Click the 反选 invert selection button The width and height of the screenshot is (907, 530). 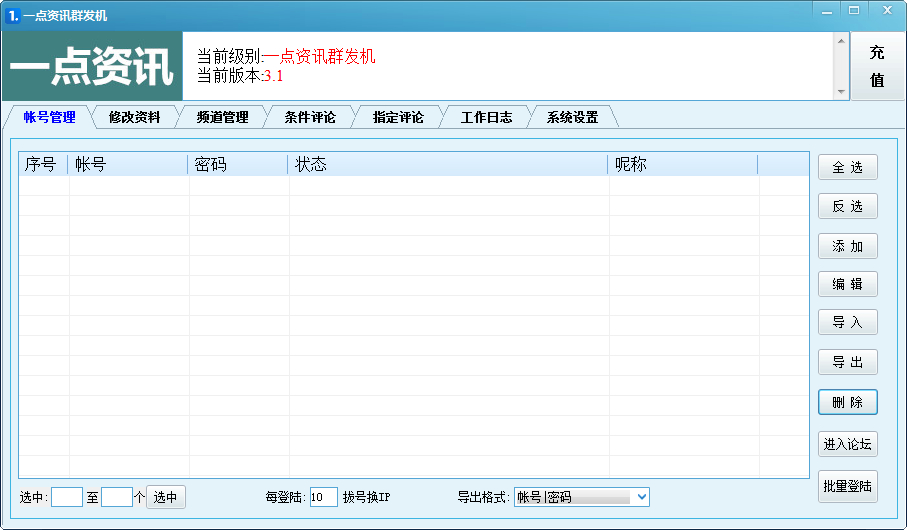click(x=847, y=206)
